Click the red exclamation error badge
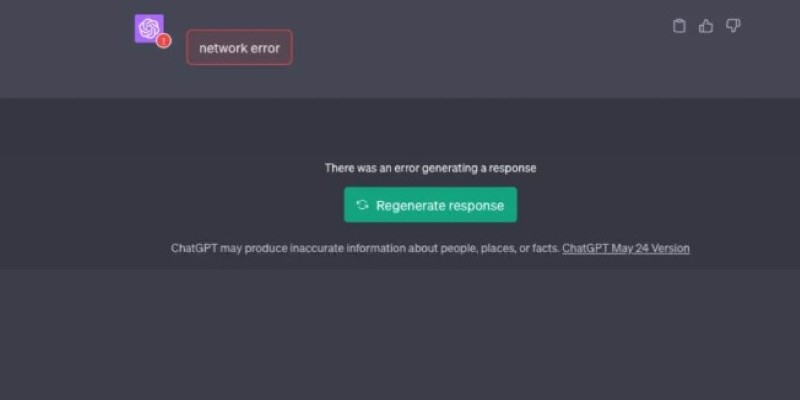 pyautogui.click(x=163, y=41)
